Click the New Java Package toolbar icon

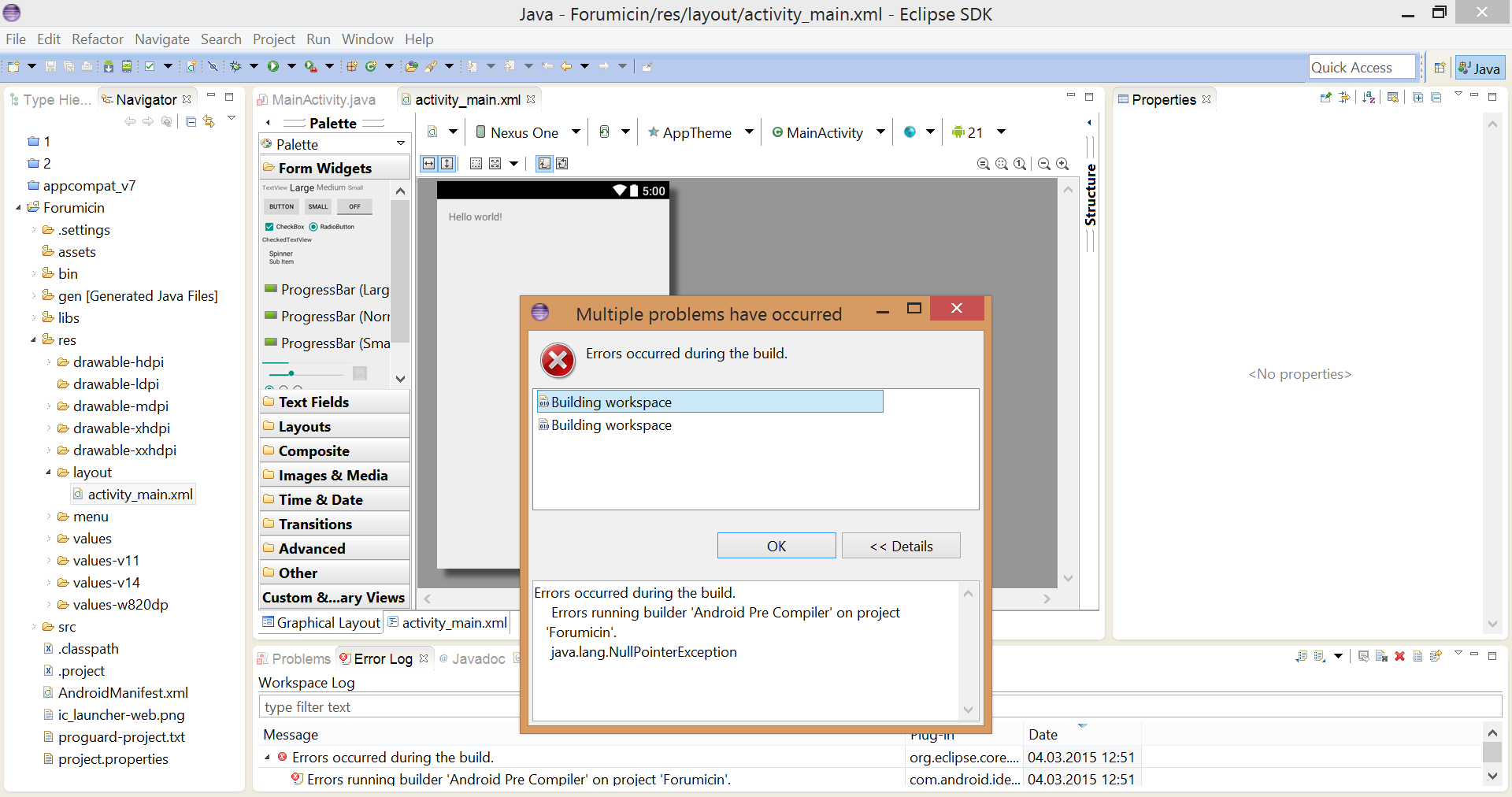tap(352, 67)
